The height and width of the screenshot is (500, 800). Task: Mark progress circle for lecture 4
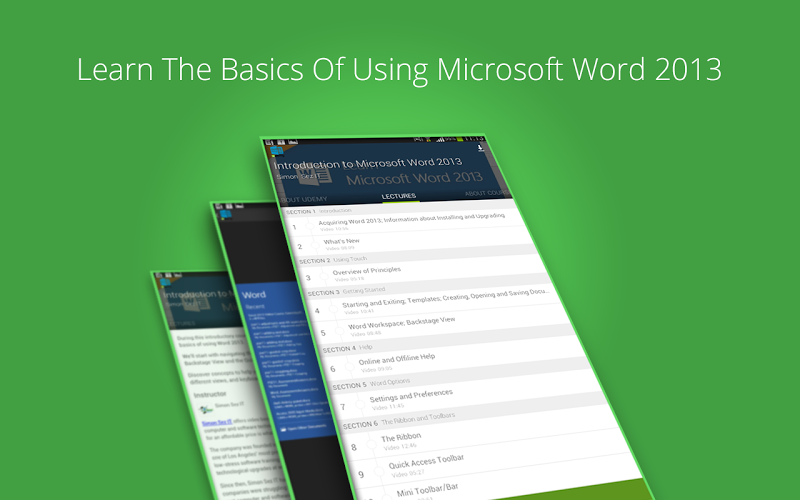tap(333, 309)
